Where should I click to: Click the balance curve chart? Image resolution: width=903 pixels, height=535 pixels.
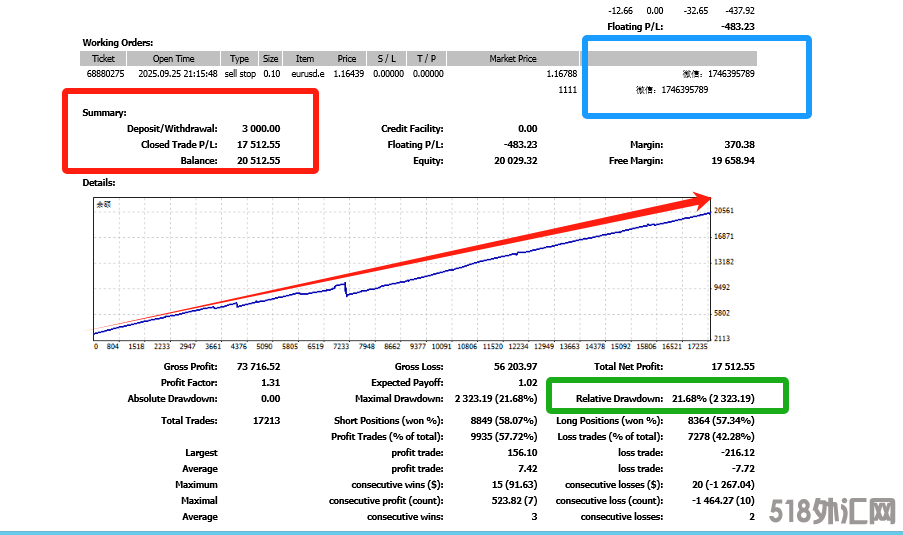click(400, 270)
